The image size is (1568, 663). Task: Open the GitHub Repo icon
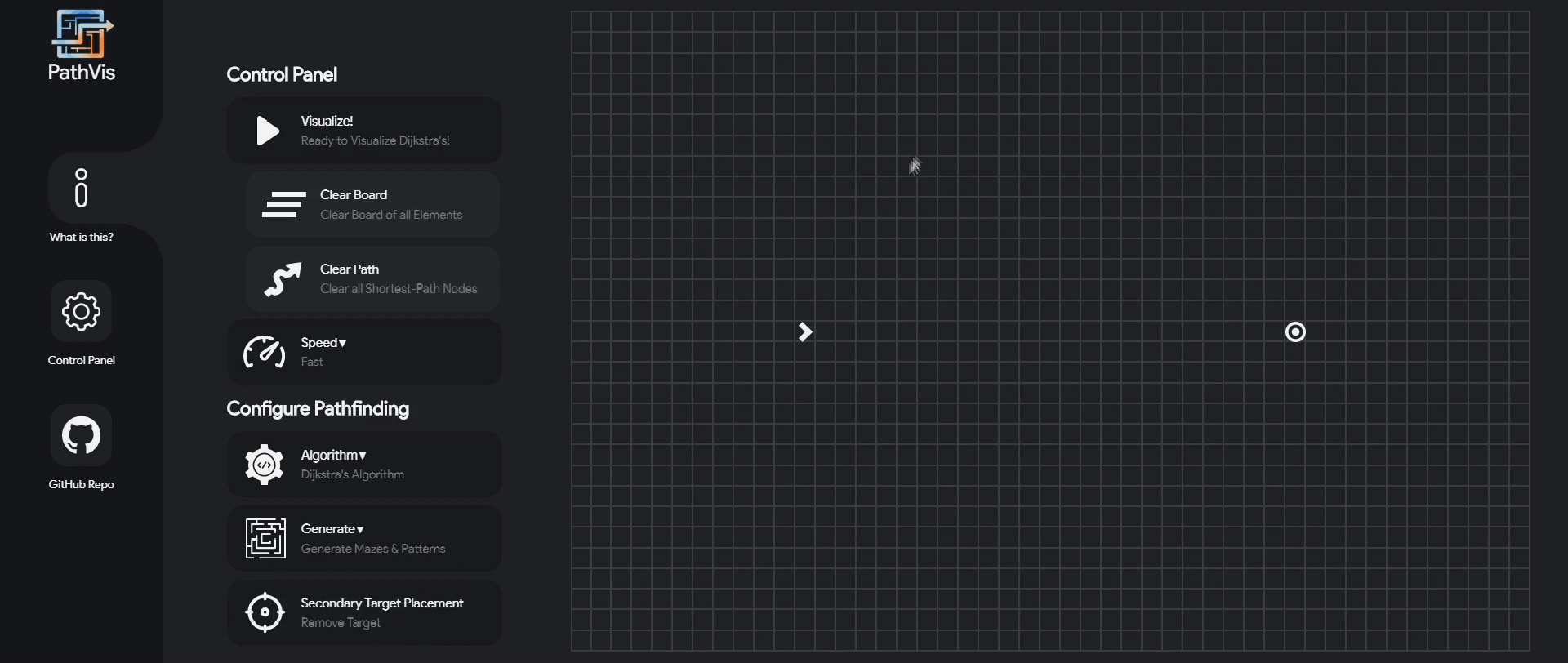pyautogui.click(x=81, y=435)
